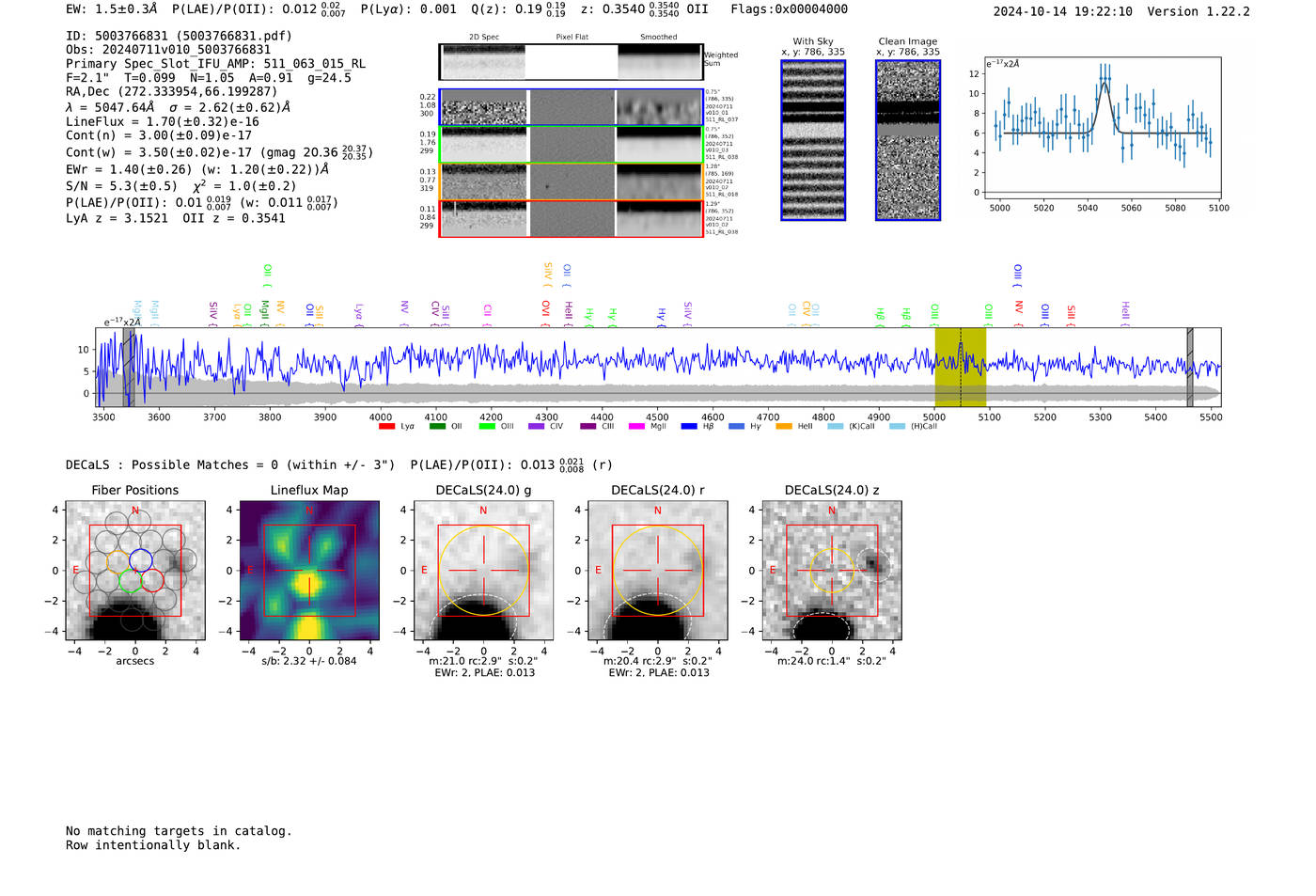Click the "Version 1.22.2" label

[x=1198, y=11]
